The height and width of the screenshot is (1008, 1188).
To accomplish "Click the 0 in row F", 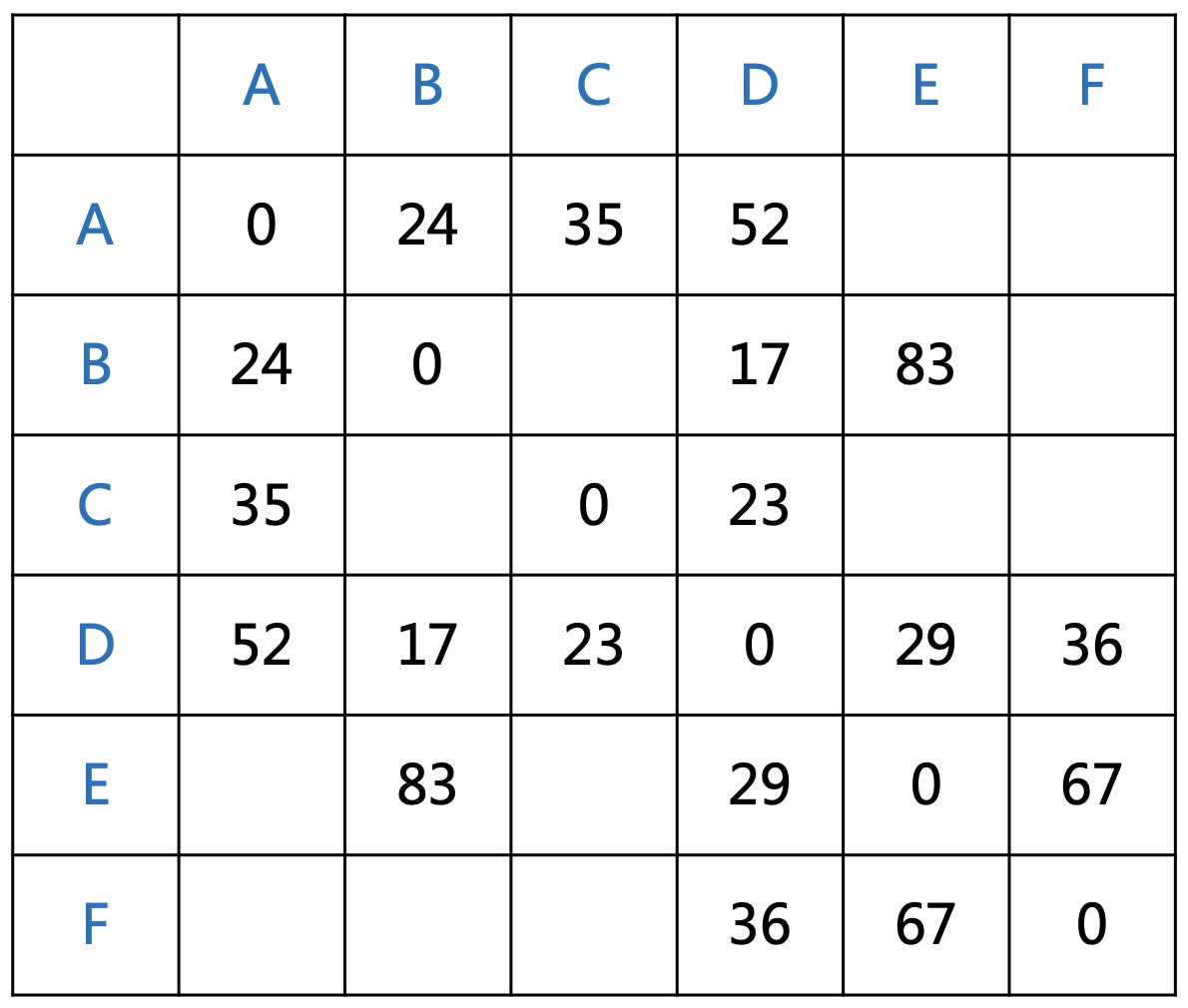I will click(x=1091, y=924).
